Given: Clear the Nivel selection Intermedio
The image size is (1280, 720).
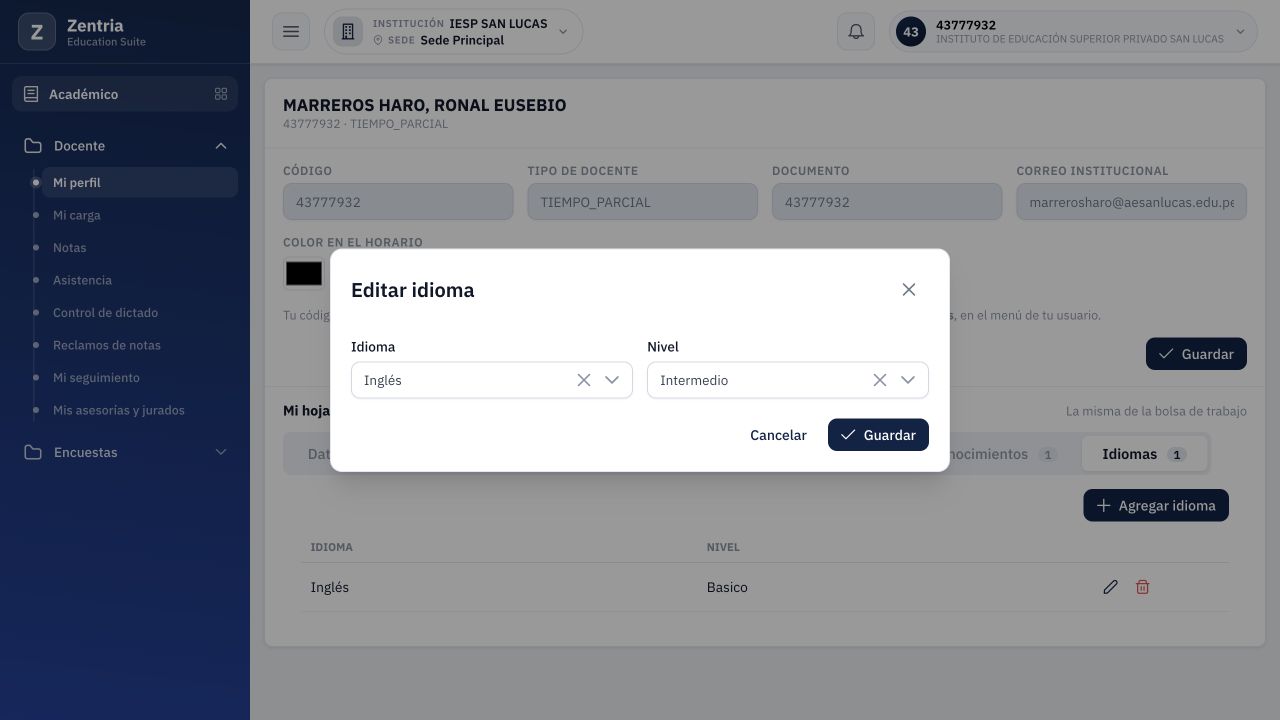Looking at the screenshot, I should point(880,380).
